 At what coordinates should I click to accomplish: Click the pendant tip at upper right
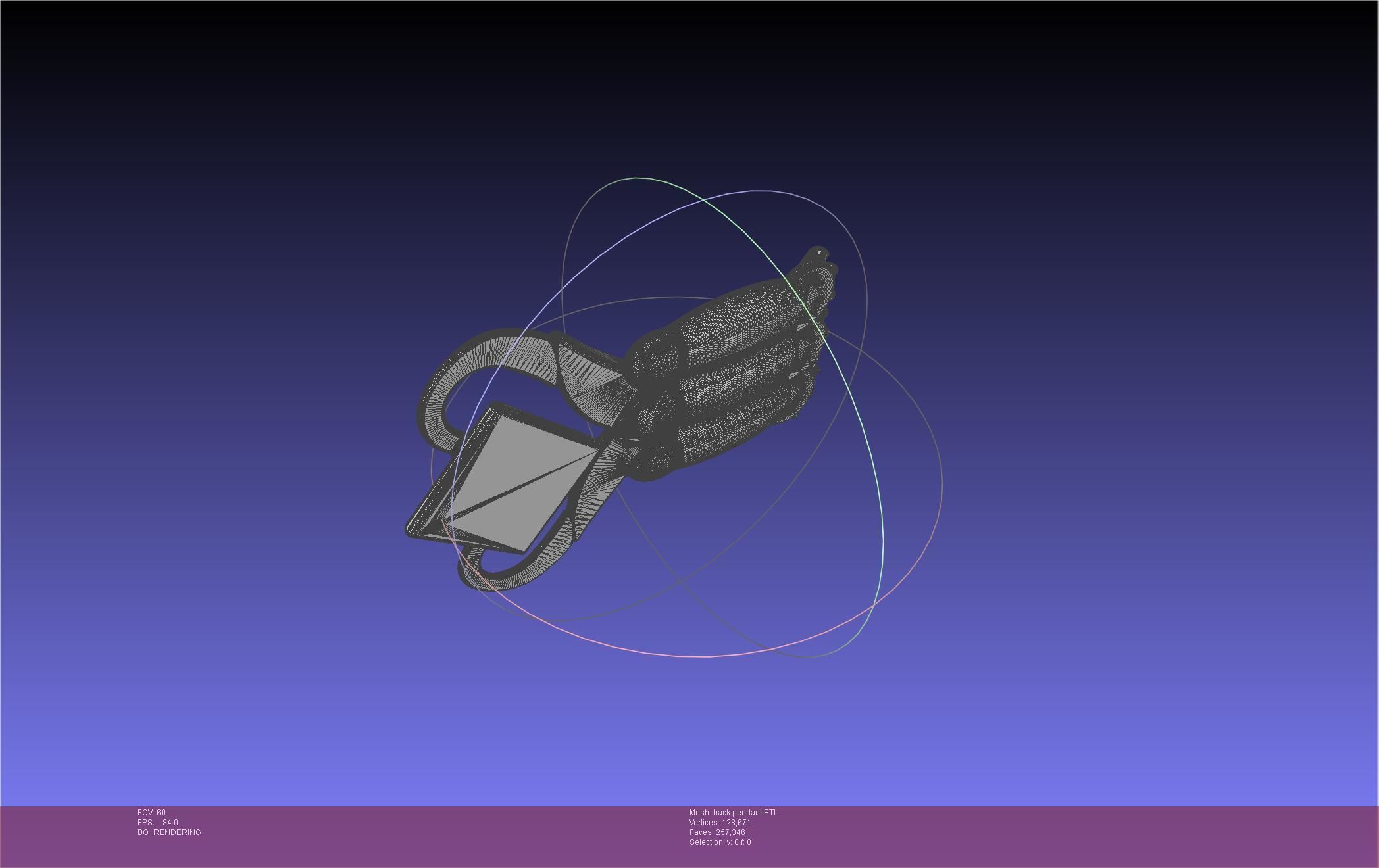pyautogui.click(x=818, y=254)
